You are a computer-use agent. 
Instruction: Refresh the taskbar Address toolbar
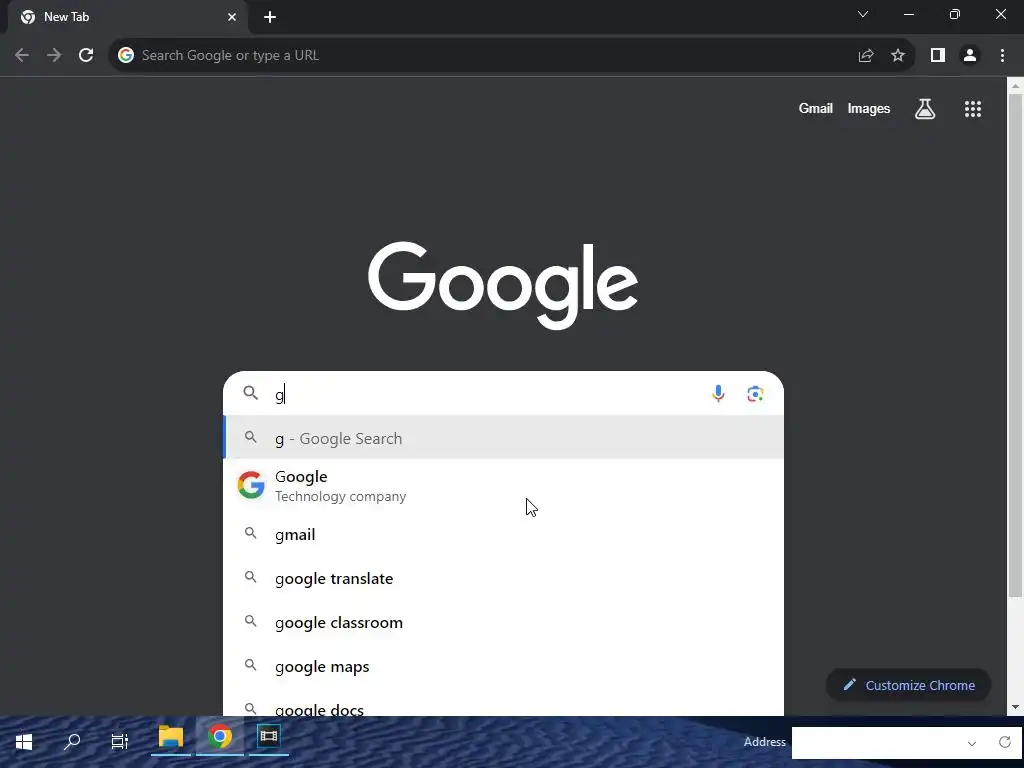tap(1004, 742)
